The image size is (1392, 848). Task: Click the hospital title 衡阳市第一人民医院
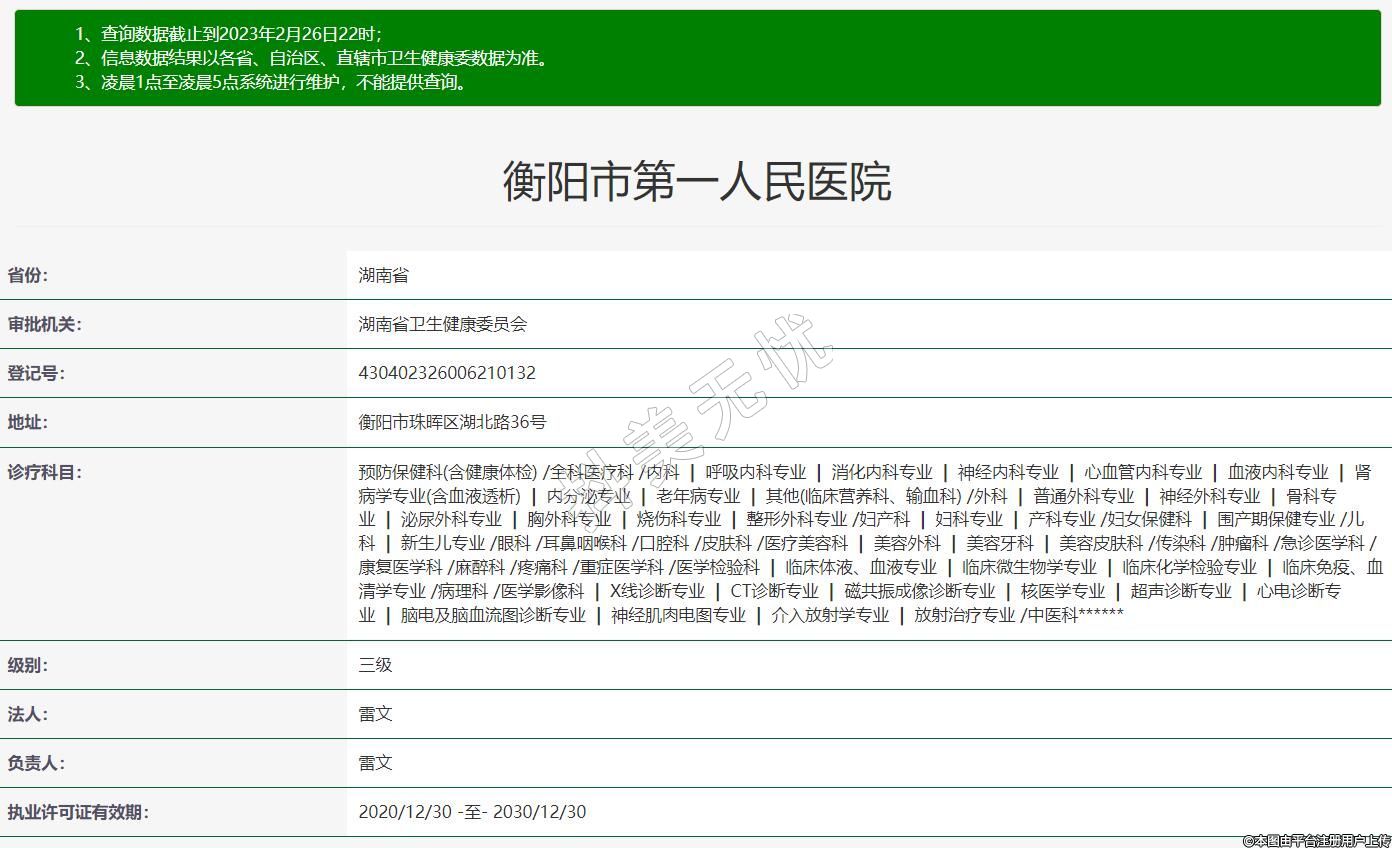point(696,182)
